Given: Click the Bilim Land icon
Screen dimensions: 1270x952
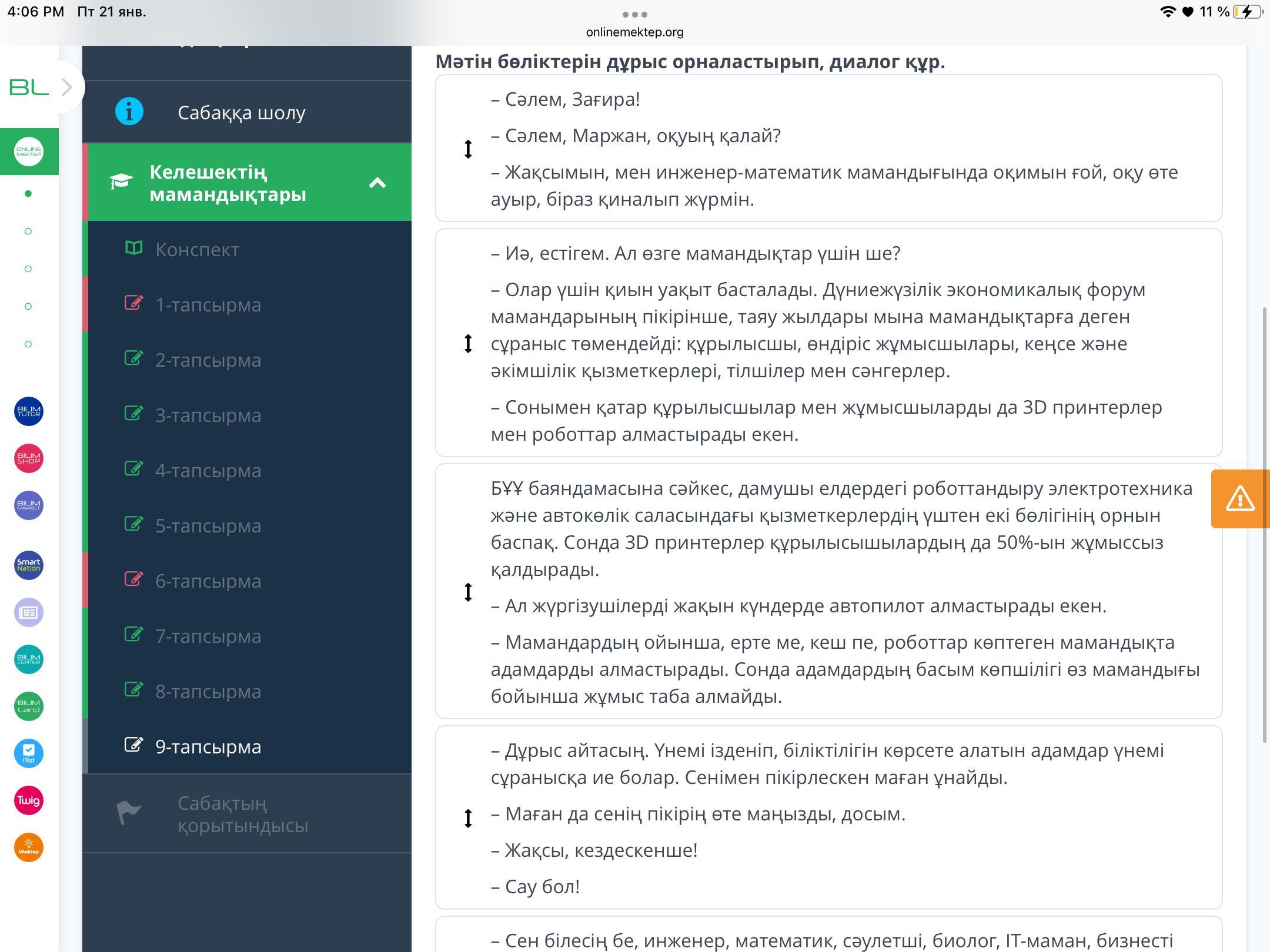Looking at the screenshot, I should [28, 706].
